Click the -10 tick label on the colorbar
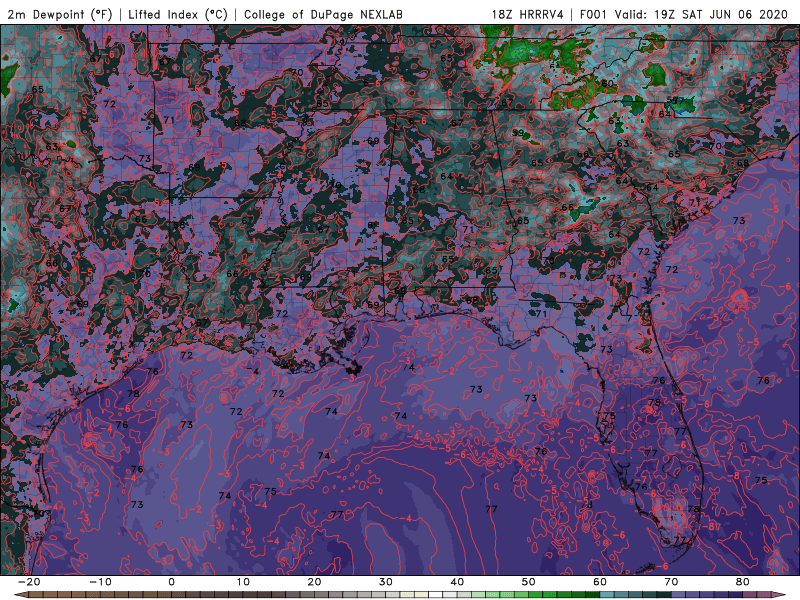 100,582
